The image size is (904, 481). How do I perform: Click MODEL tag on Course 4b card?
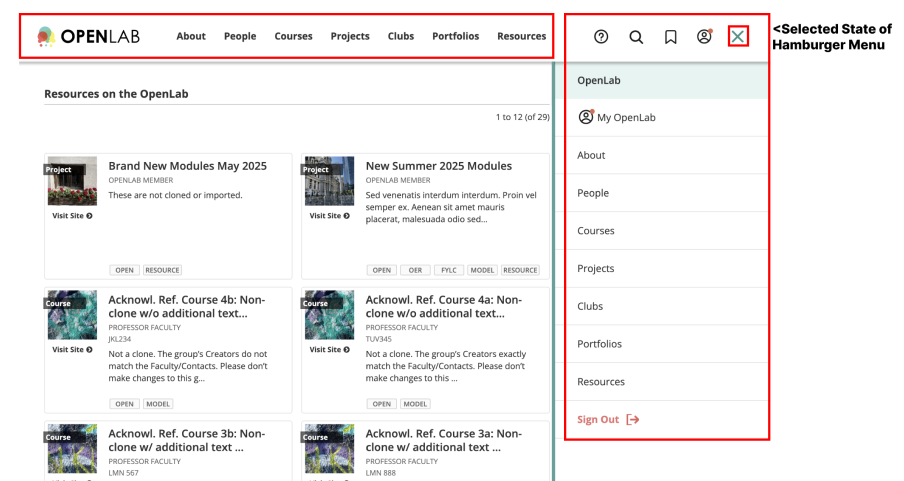click(158, 404)
